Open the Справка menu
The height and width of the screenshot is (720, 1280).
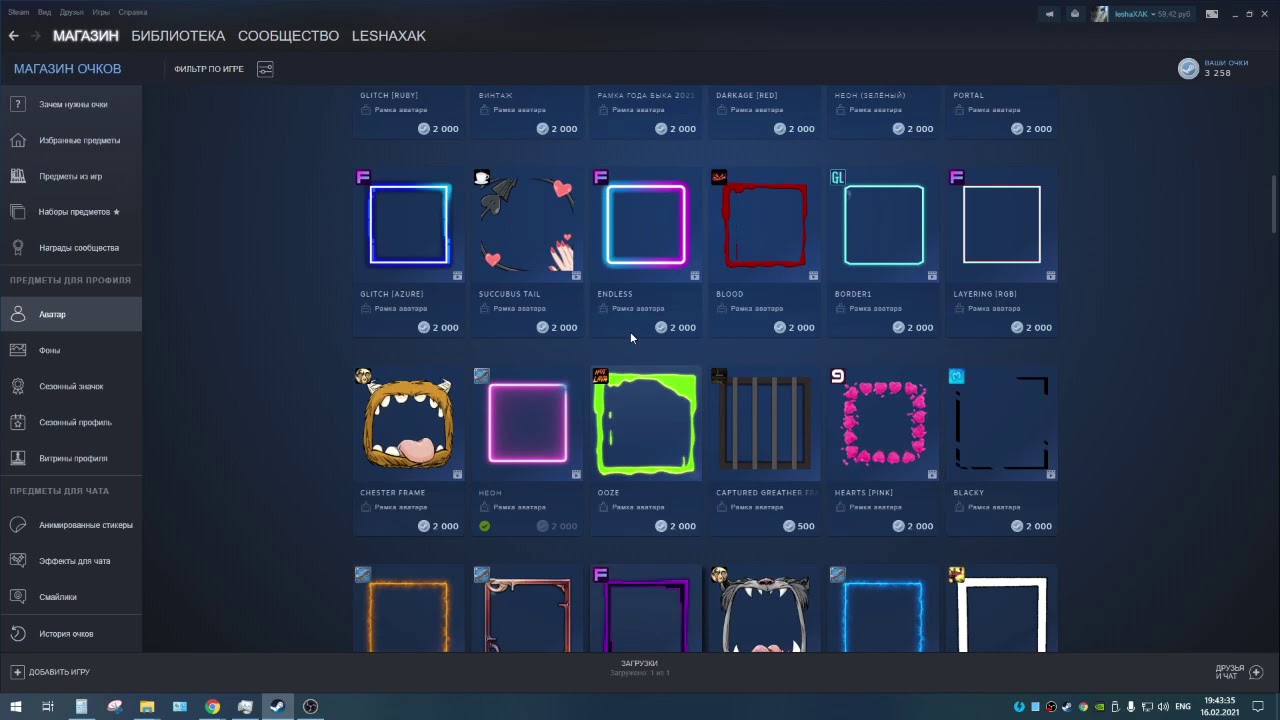[133, 12]
